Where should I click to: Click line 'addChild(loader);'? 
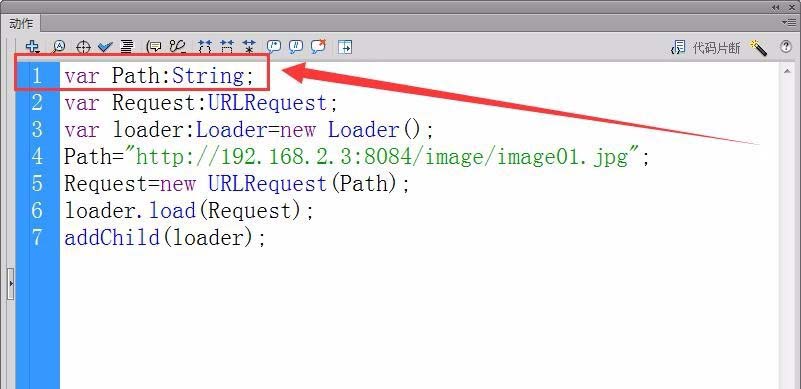165,238
